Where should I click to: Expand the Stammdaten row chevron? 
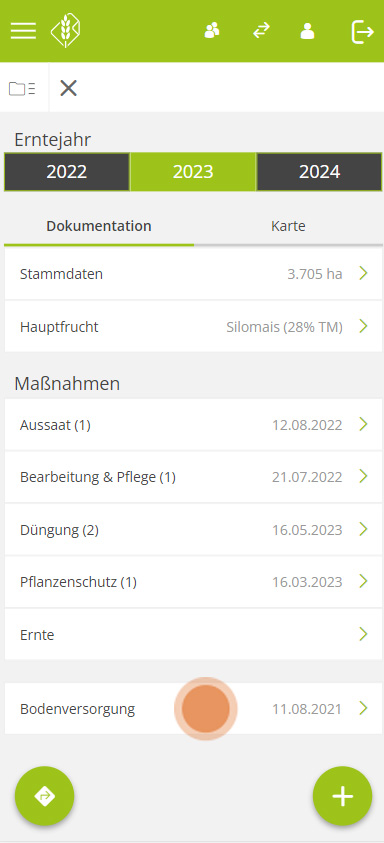click(364, 274)
